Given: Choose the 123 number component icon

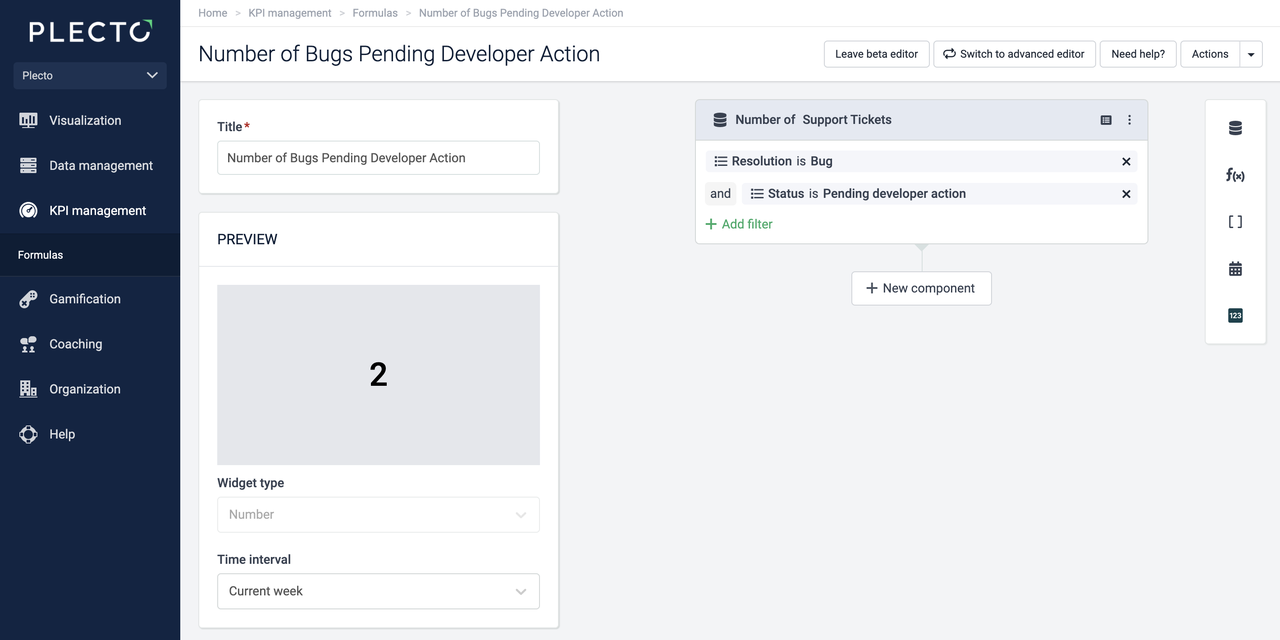Looking at the screenshot, I should [1235, 316].
